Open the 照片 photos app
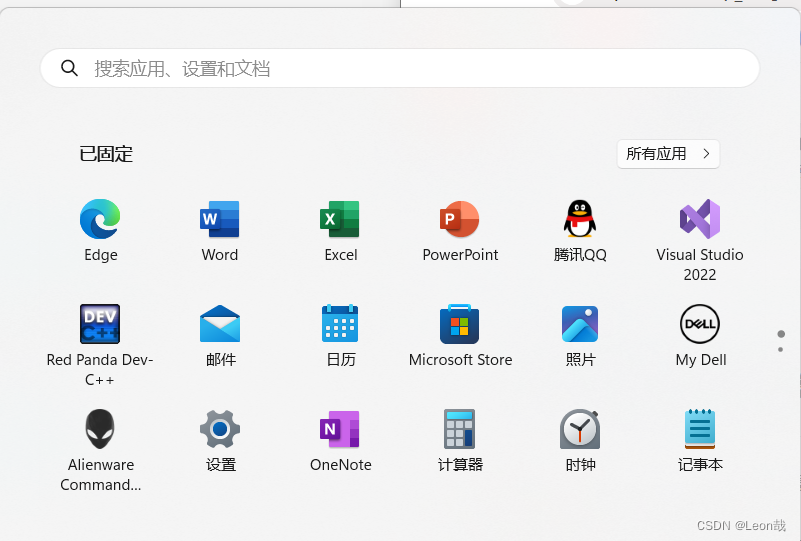The image size is (801, 541). point(580,324)
